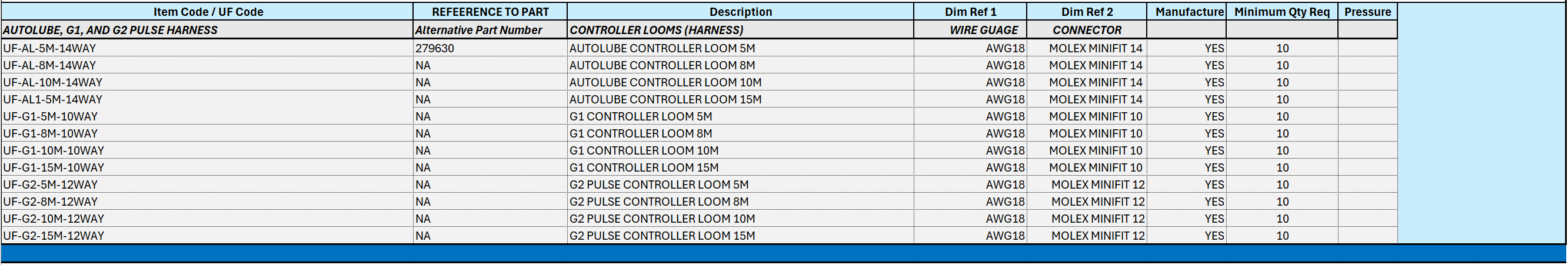Image resolution: width=1568 pixels, height=265 pixels.
Task: Click the REFEERENCE TO PART header cell
Action: [x=490, y=12]
